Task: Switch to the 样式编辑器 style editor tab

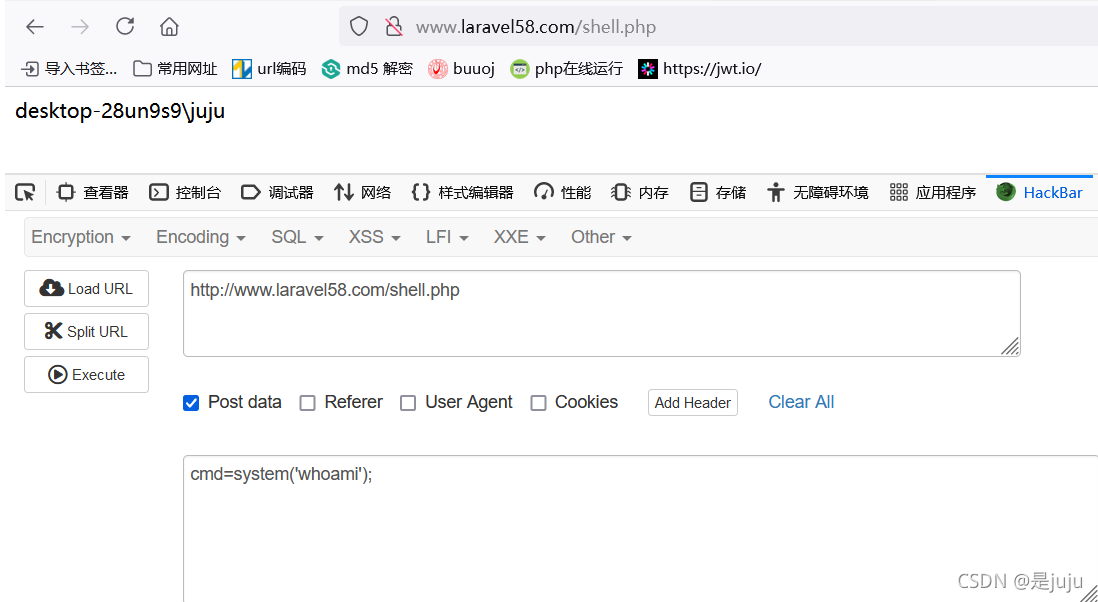Action: (x=462, y=192)
